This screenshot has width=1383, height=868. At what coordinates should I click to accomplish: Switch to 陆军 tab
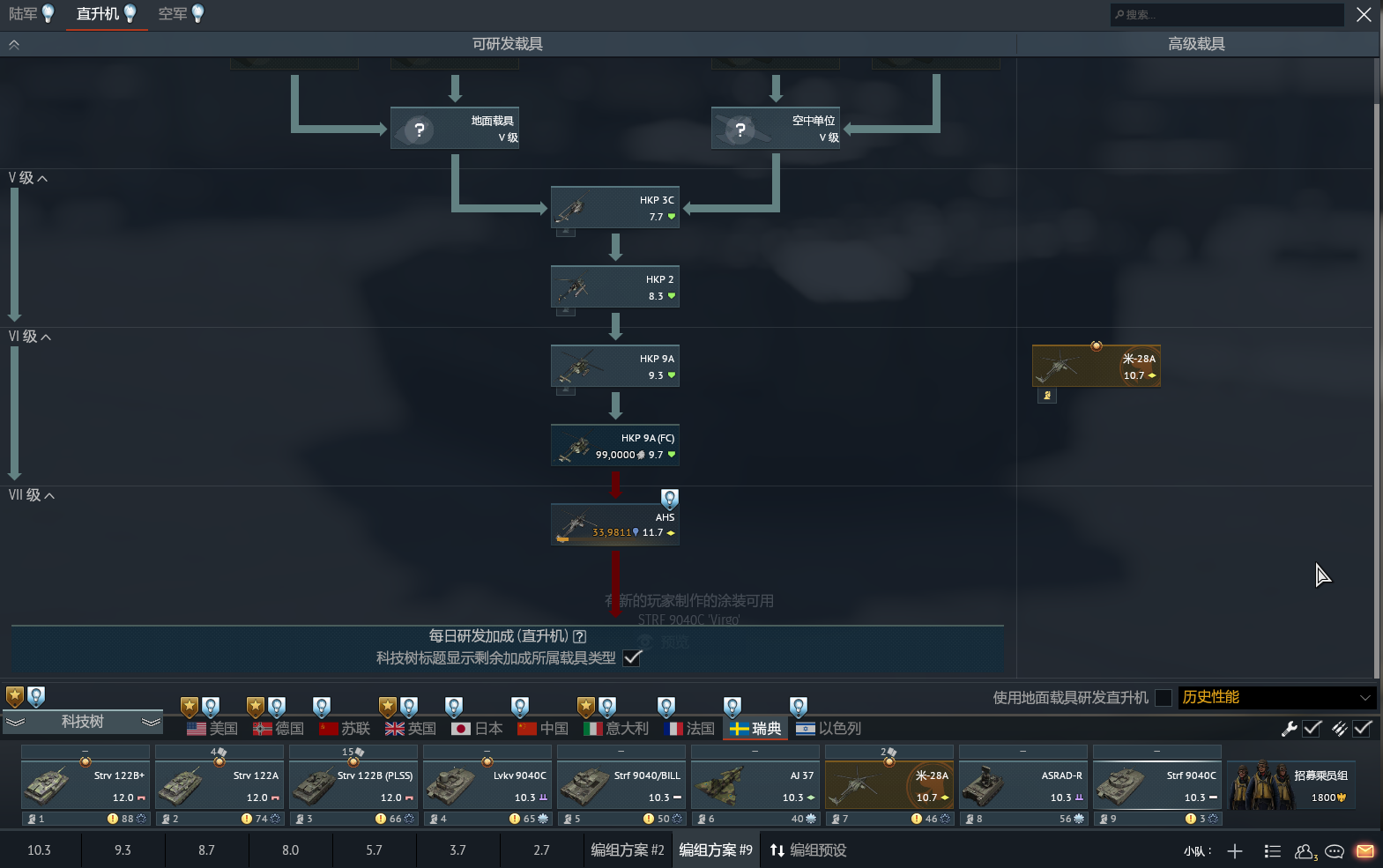[x=32, y=14]
